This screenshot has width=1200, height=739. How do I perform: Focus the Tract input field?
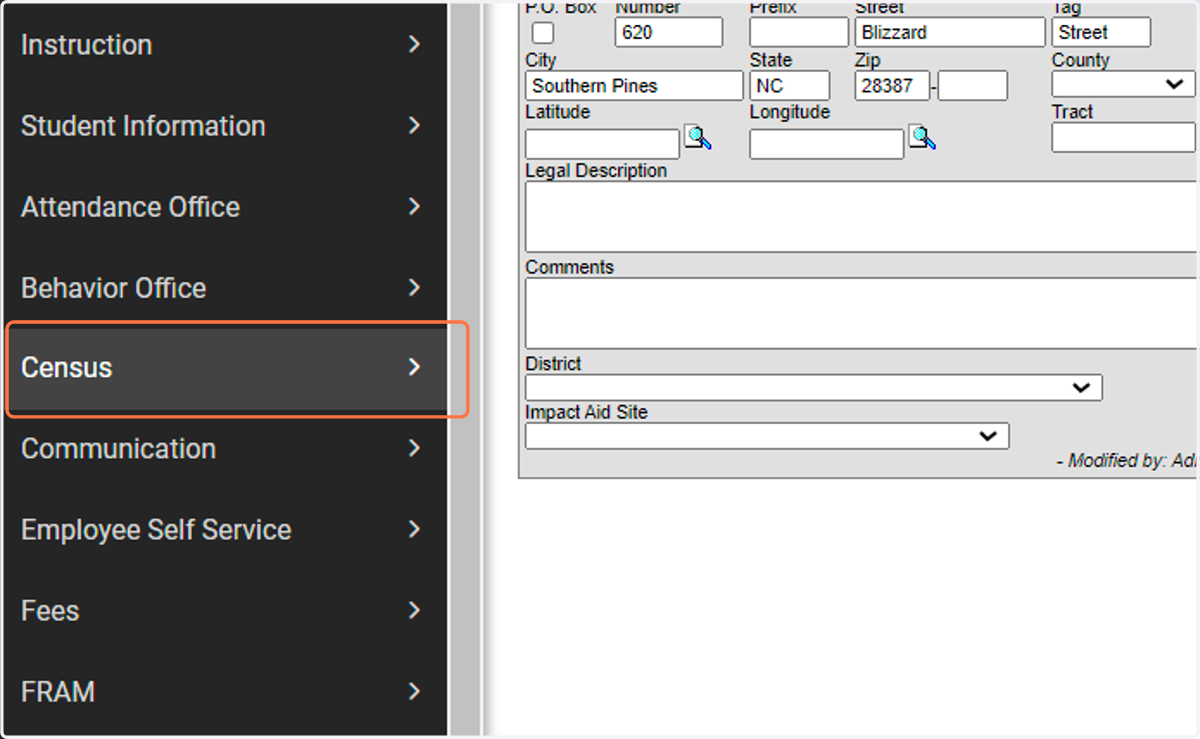click(1124, 137)
